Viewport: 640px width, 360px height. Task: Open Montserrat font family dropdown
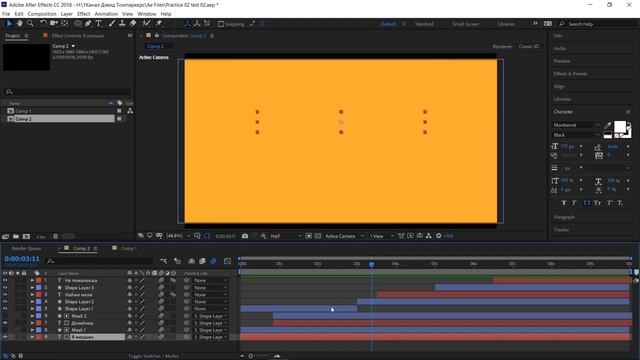576,125
